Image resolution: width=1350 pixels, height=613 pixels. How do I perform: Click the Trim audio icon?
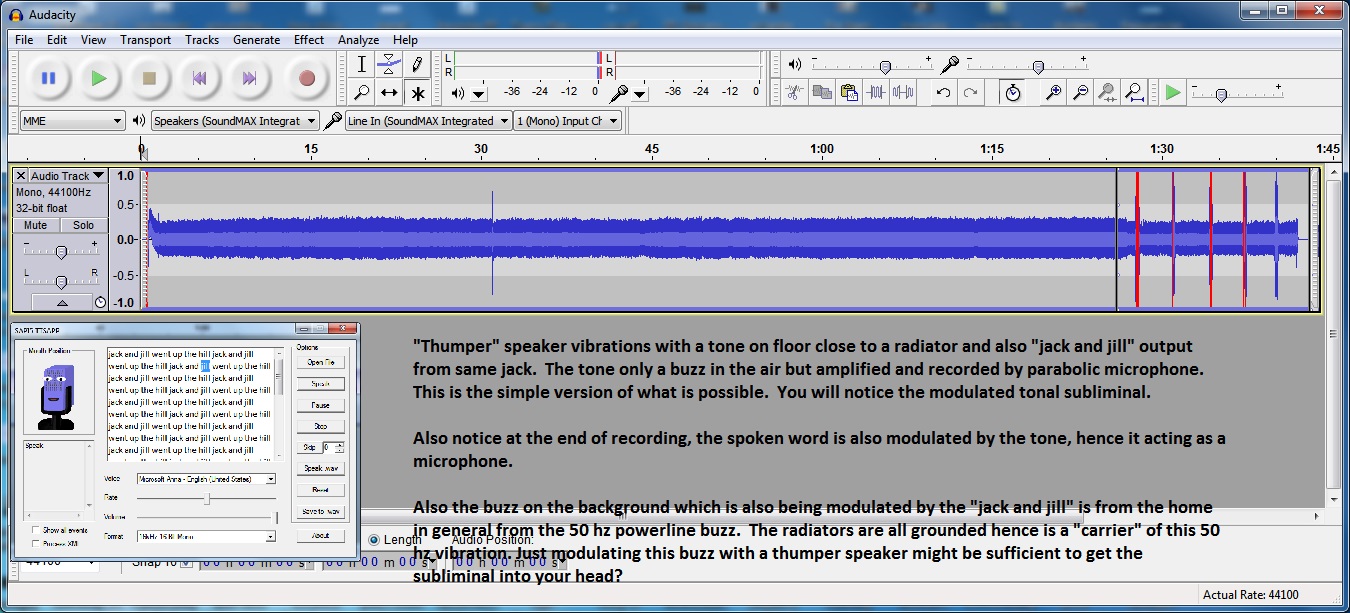click(877, 93)
